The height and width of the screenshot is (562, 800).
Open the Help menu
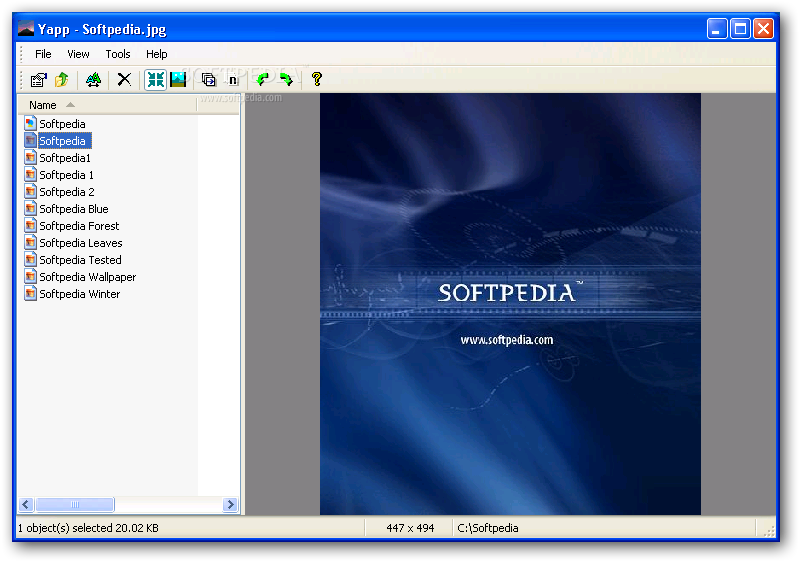(x=157, y=54)
